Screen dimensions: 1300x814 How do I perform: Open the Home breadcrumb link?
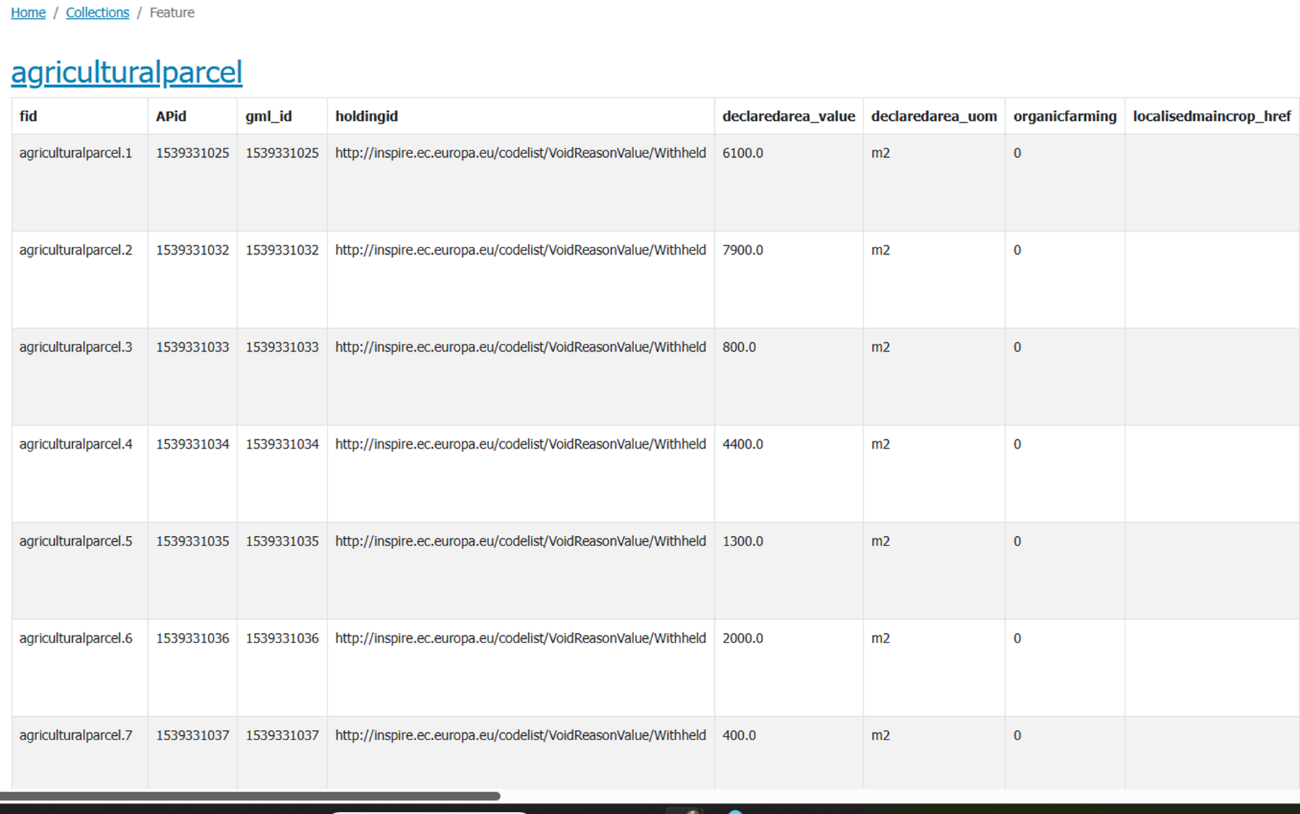point(28,13)
